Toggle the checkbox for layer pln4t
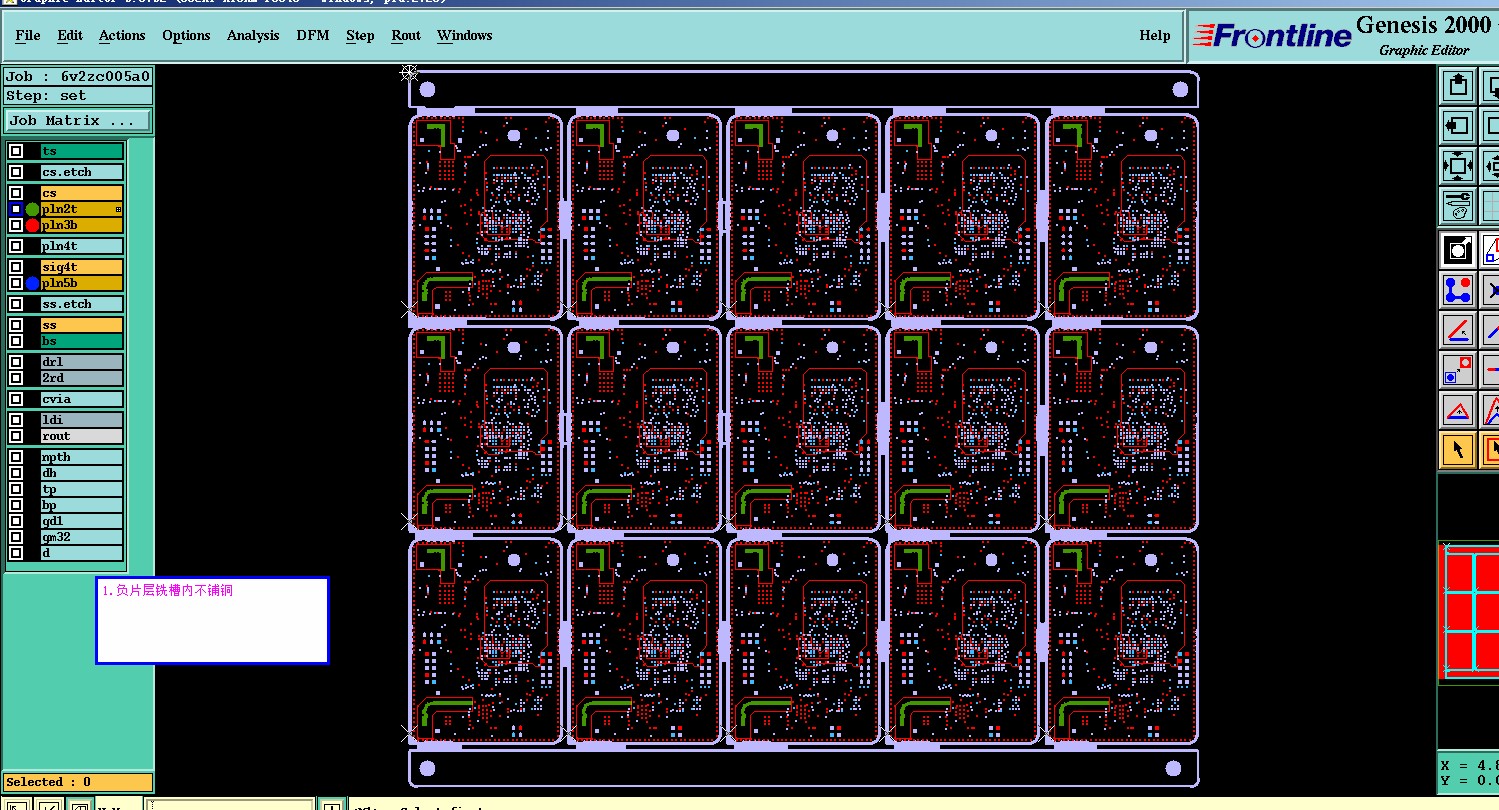1499x810 pixels. [16, 246]
